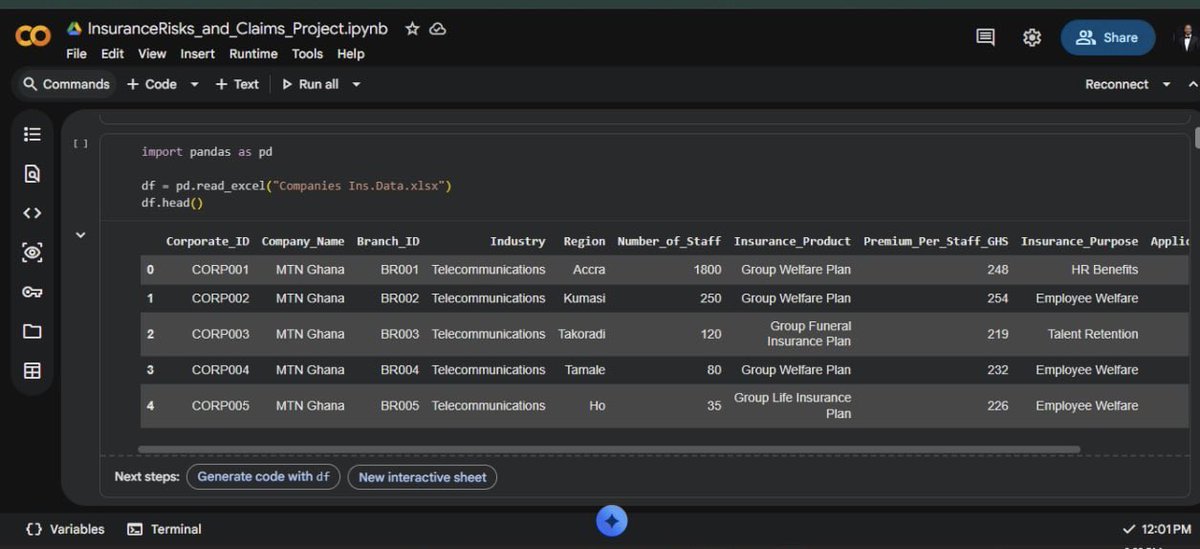1200x549 pixels.
Task: Click the Gemini sparkle button
Action: [612, 521]
